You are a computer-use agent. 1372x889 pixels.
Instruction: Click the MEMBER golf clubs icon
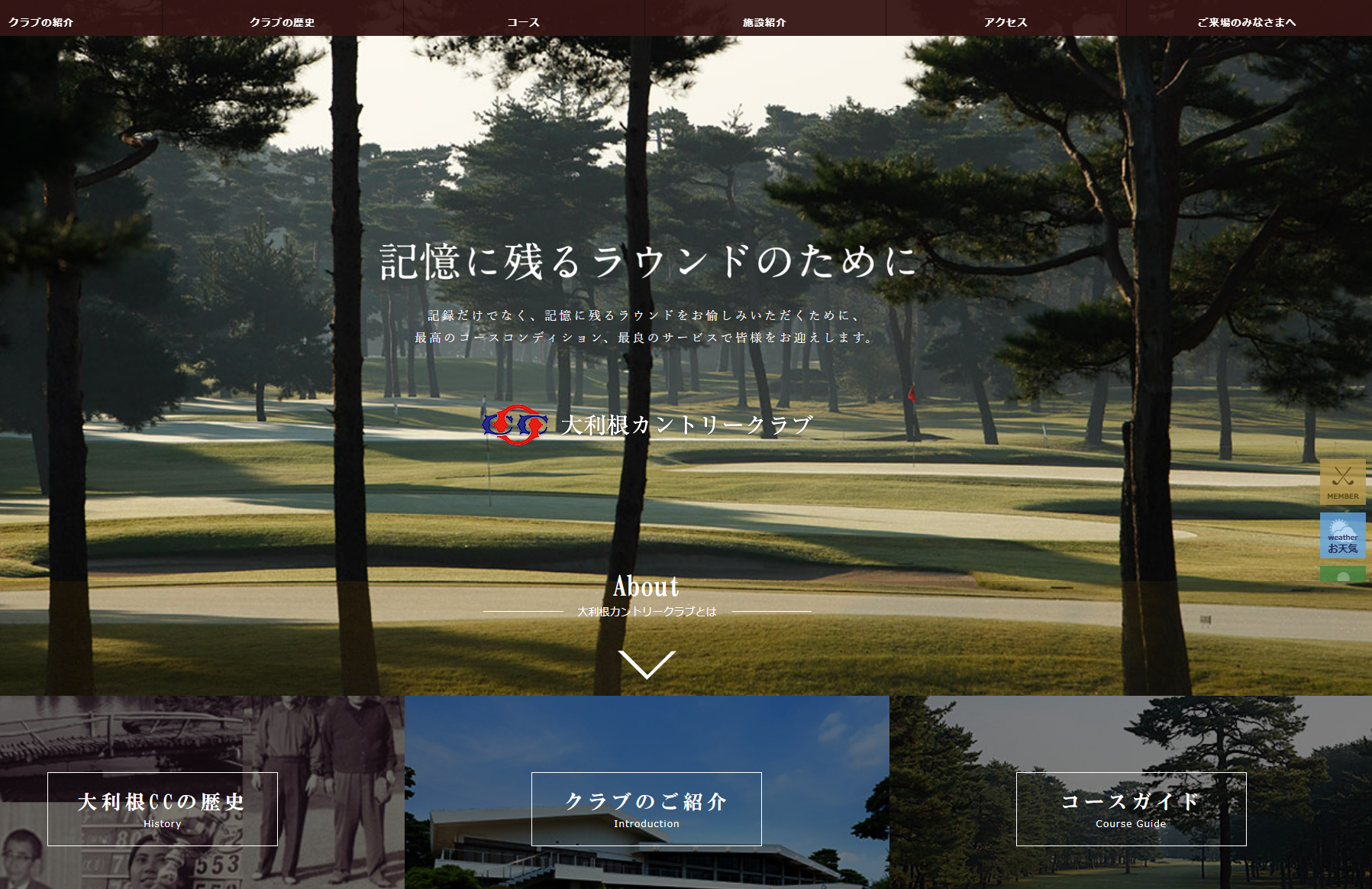[x=1342, y=481]
